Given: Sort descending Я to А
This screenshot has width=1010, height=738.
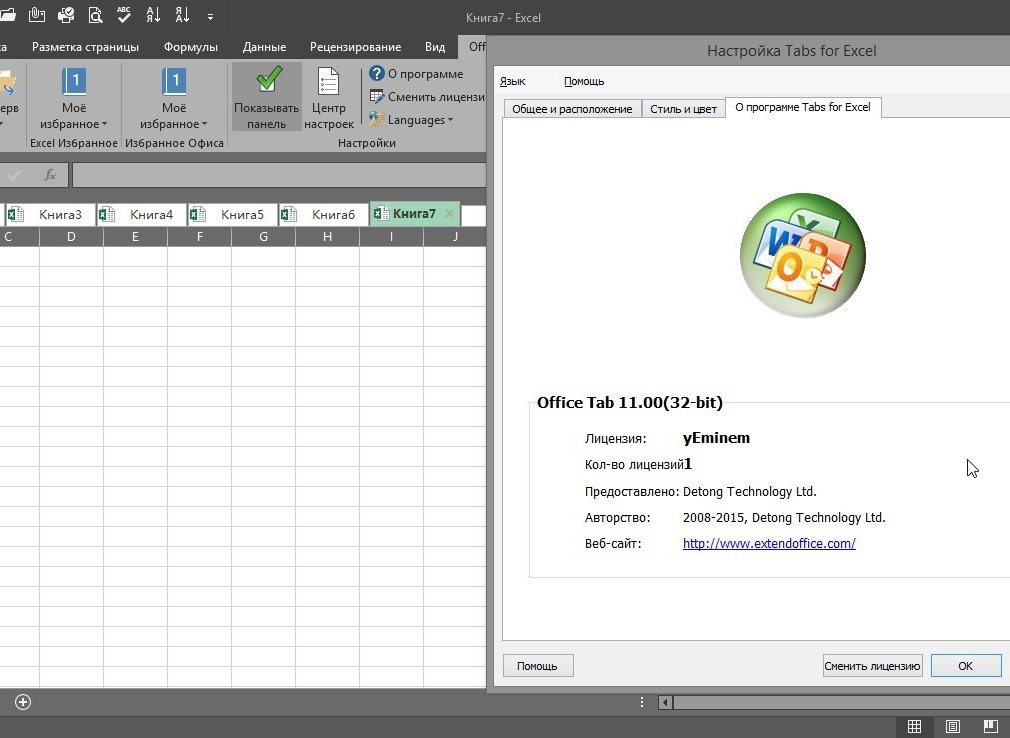Looking at the screenshot, I should coord(182,15).
